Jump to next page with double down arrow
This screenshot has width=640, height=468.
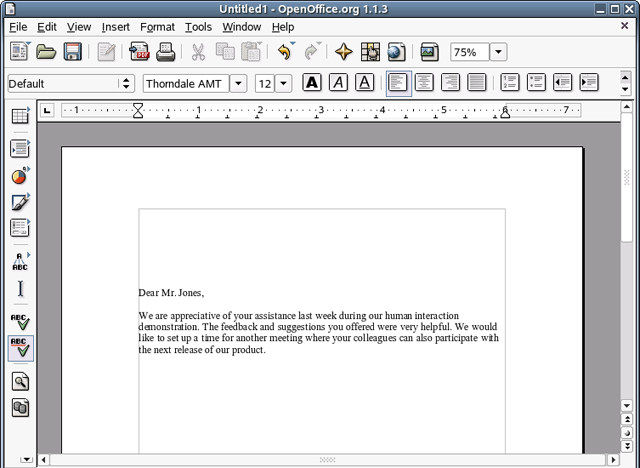click(627, 446)
